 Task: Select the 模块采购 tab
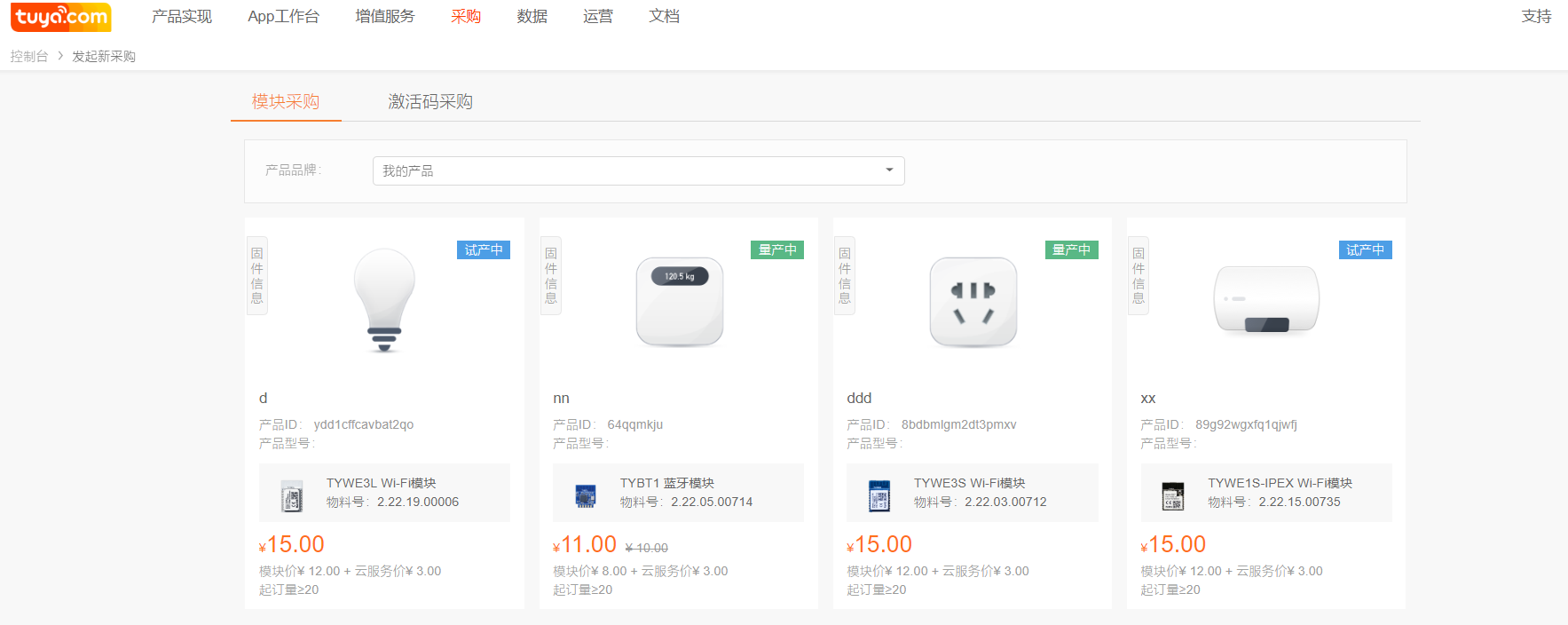[x=286, y=102]
